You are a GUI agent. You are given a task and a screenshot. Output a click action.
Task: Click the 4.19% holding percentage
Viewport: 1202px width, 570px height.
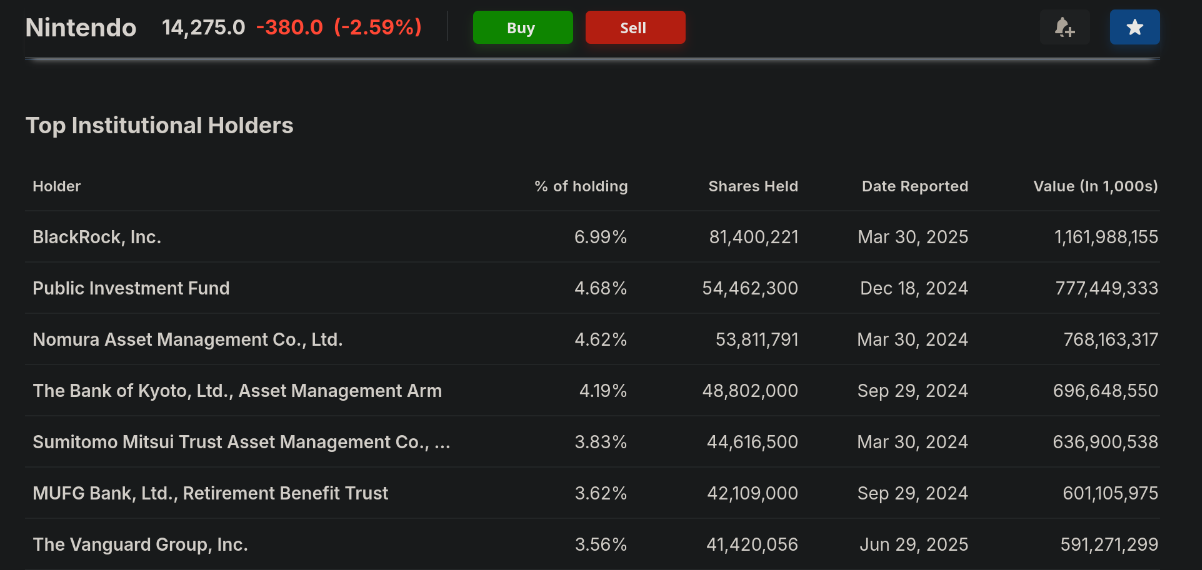603,391
